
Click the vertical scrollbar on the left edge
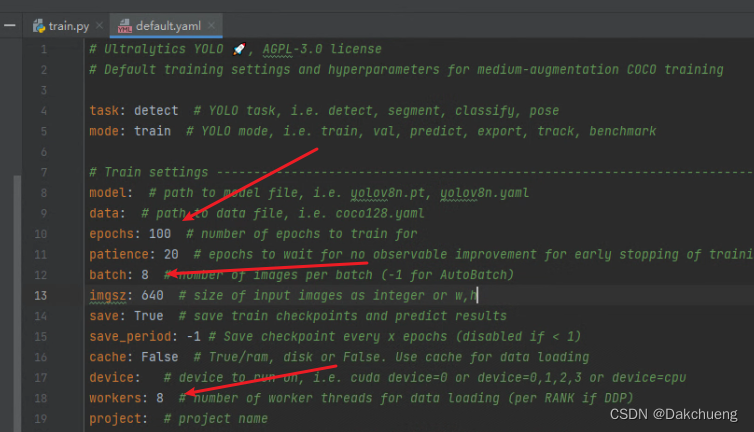pos(17,303)
